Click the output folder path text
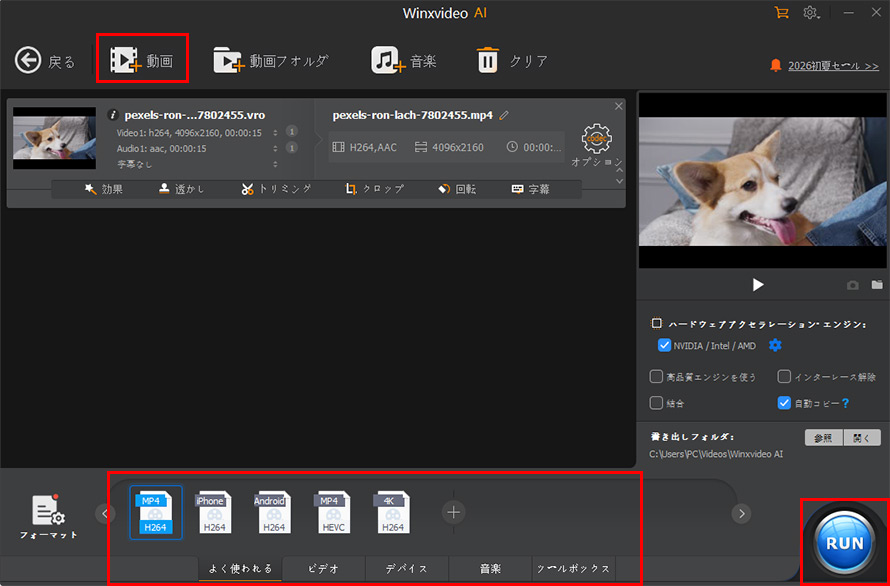 click(716, 454)
